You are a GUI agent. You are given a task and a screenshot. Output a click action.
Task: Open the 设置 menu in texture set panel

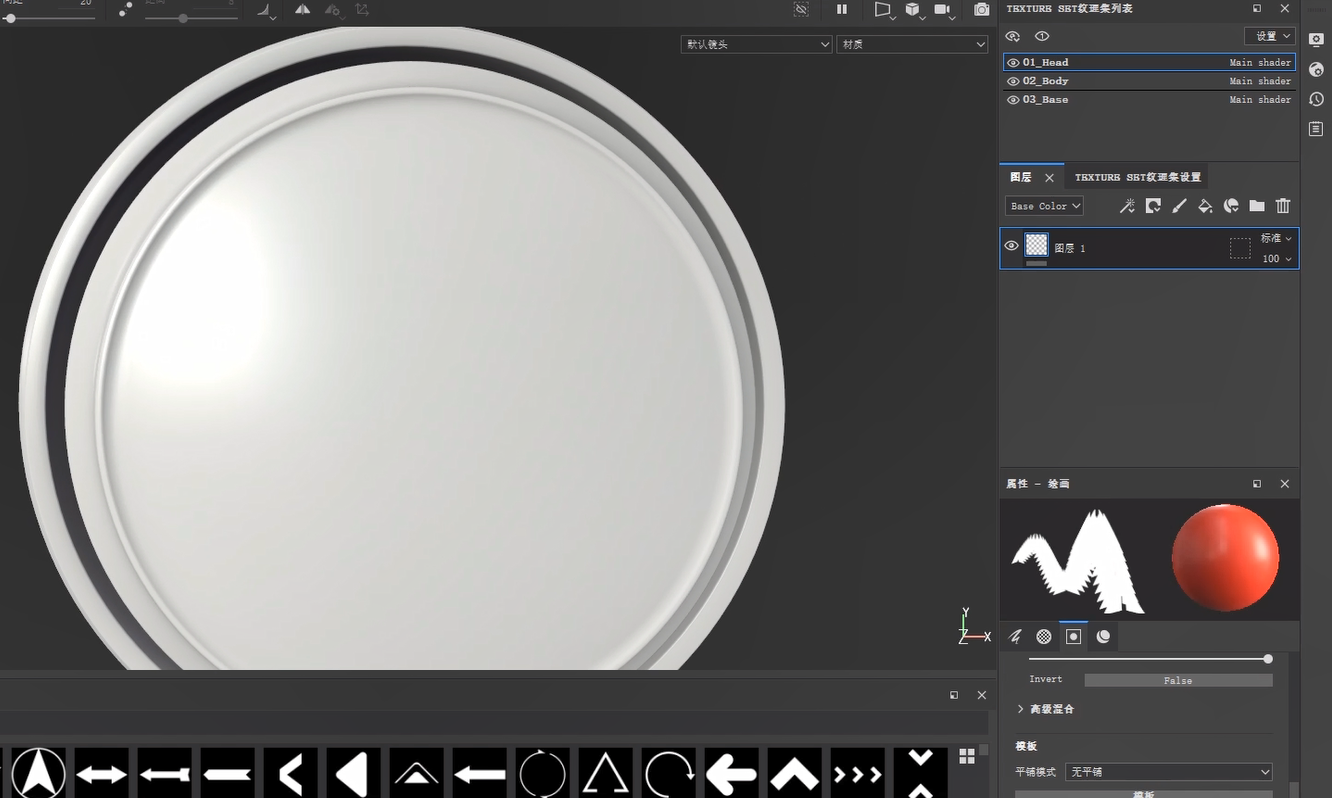coord(1268,35)
